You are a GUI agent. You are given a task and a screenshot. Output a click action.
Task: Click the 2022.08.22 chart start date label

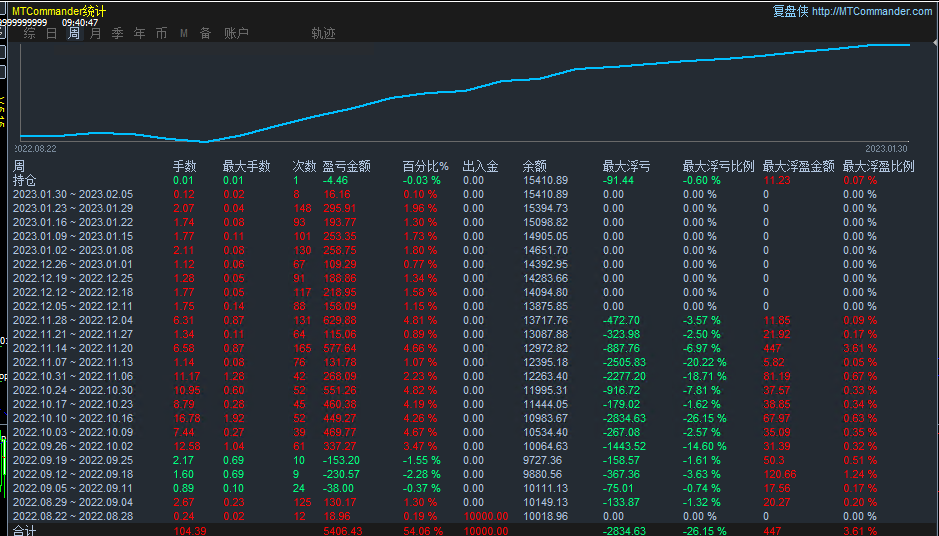point(36,148)
